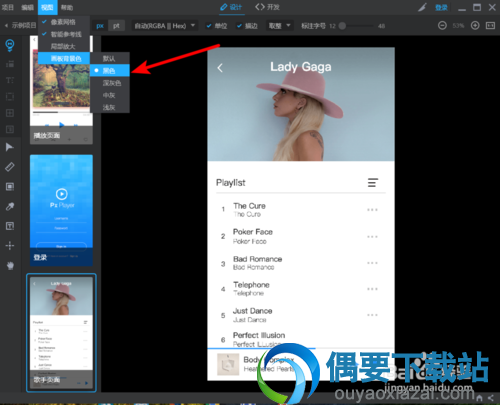The image size is (500, 405).
Task: Open the 自动(RGBA || Hex) color format dropdown
Action: tap(164, 26)
